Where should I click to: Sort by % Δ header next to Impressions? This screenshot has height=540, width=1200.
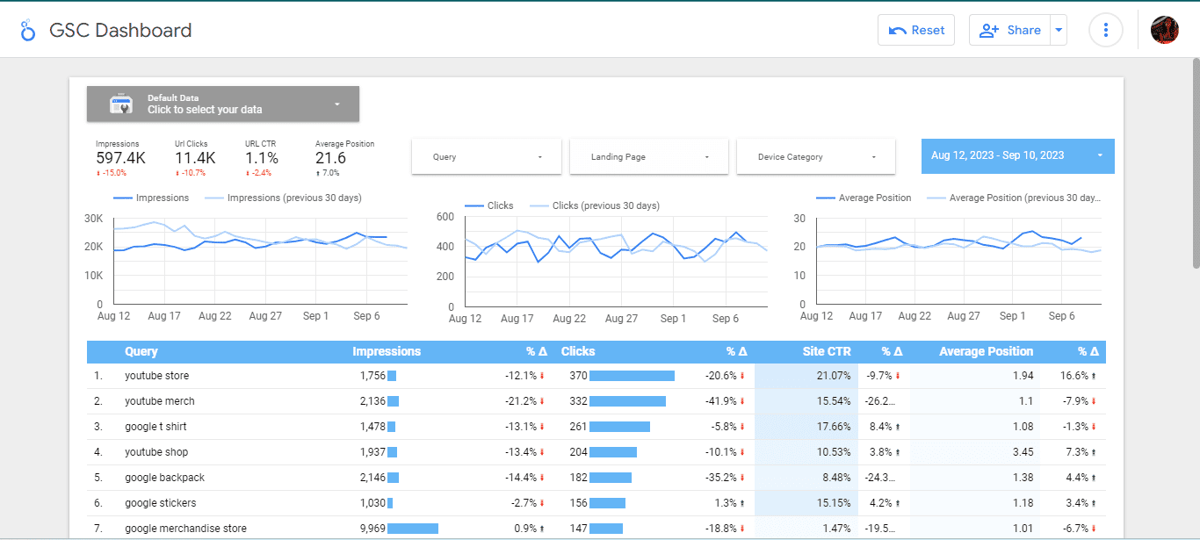[536, 352]
